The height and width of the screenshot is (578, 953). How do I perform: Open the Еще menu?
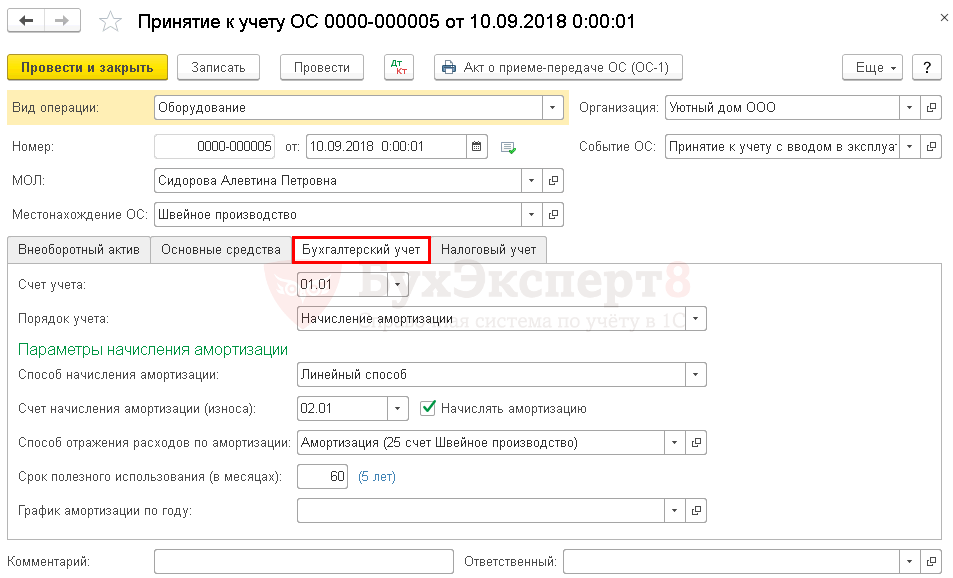pyautogui.click(x=873, y=67)
